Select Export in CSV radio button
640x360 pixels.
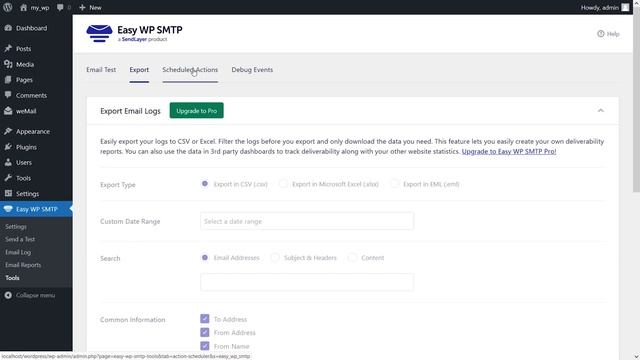click(x=205, y=184)
